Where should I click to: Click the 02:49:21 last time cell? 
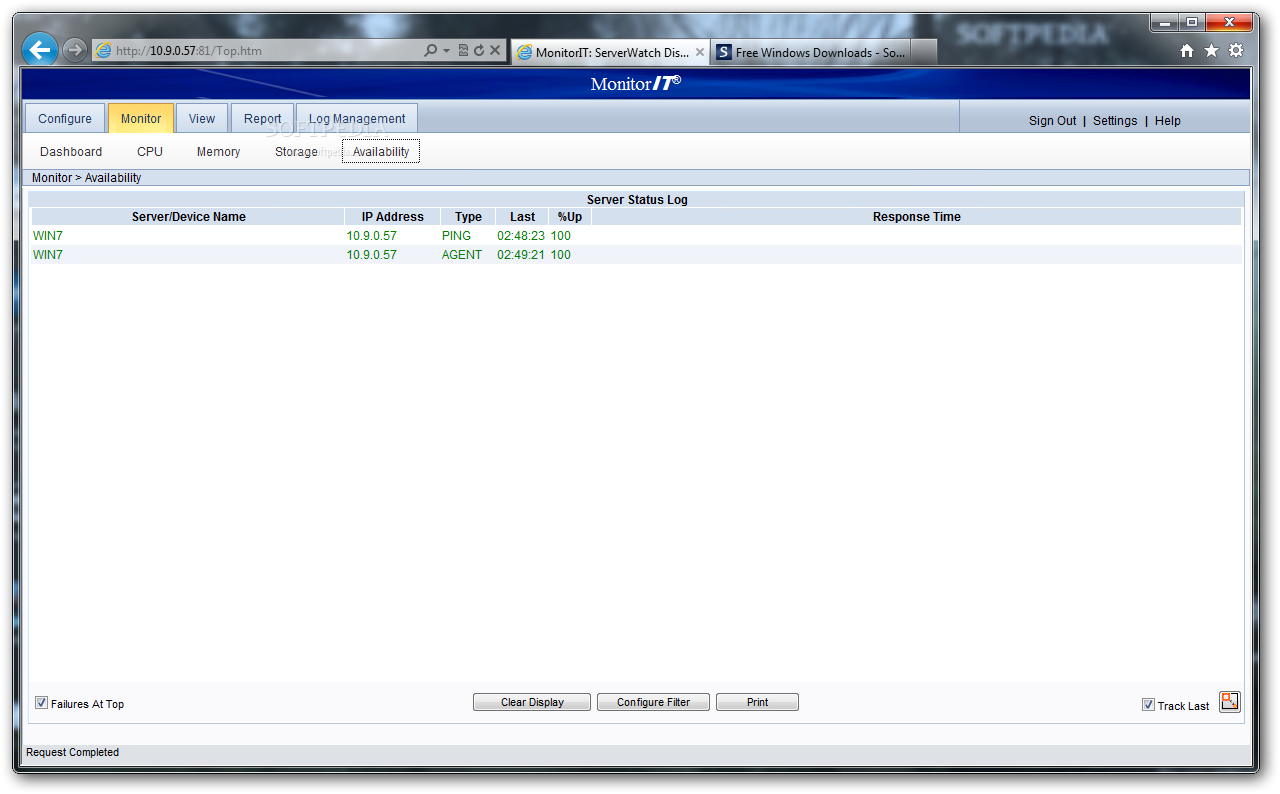tap(521, 255)
